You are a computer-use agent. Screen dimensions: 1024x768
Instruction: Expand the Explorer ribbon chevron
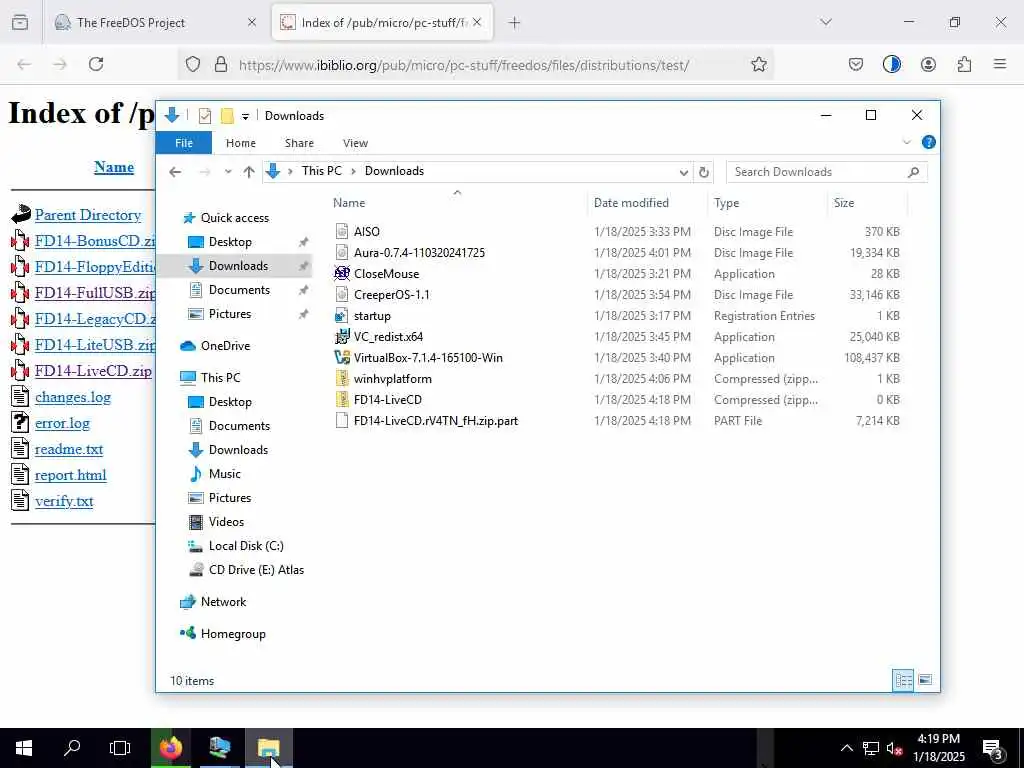[x=906, y=142]
